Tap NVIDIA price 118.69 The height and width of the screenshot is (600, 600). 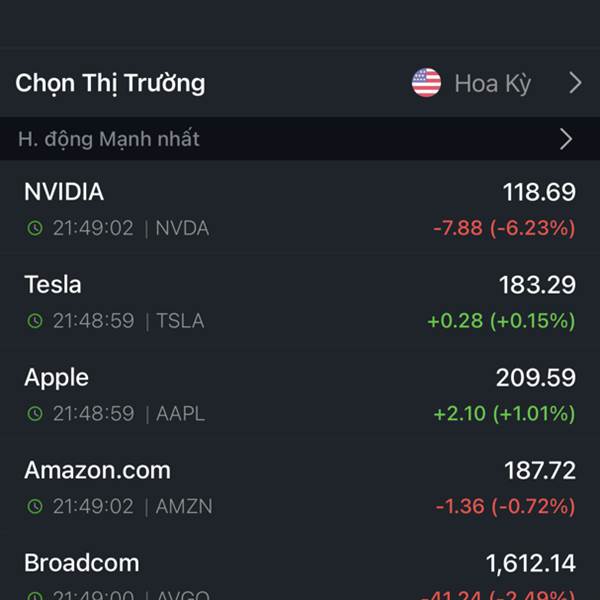click(x=539, y=192)
